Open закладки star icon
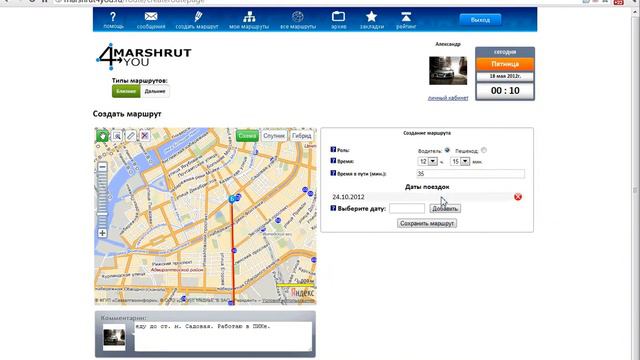The image size is (640, 360). tap(371, 16)
